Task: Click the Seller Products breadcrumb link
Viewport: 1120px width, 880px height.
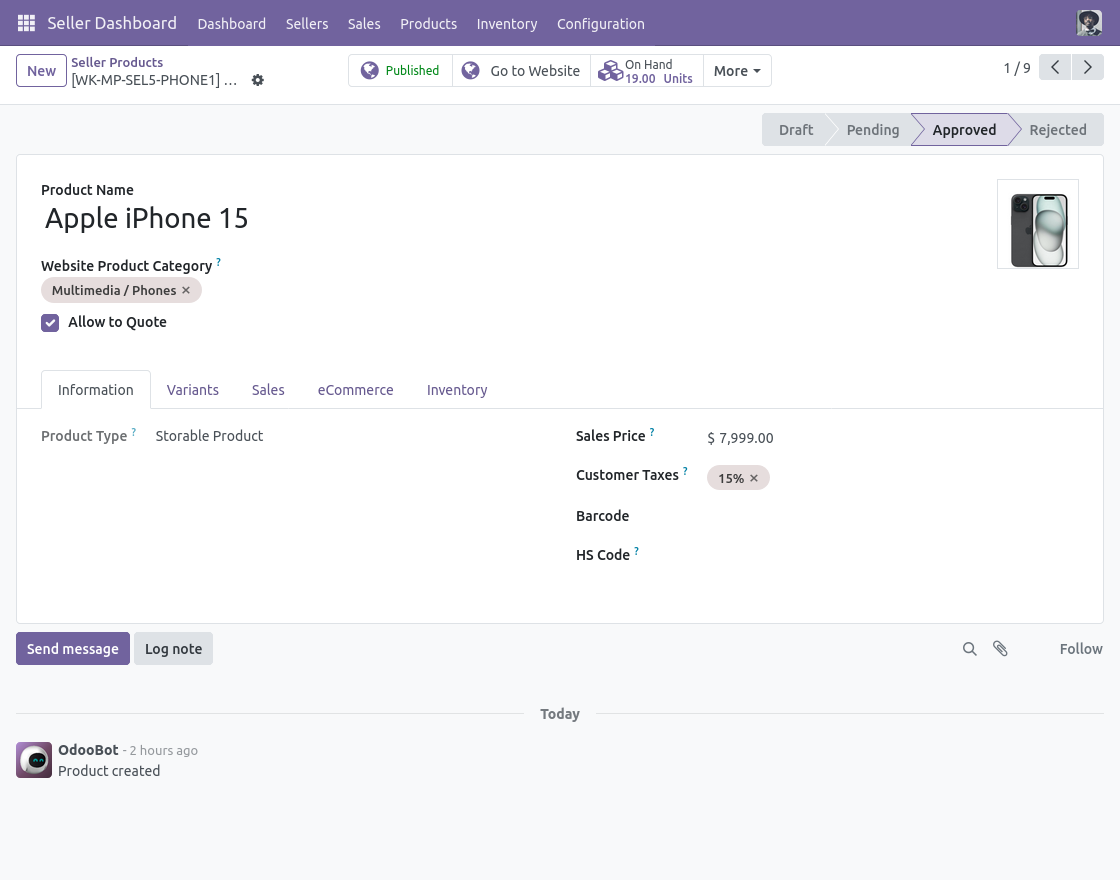Action: click(117, 62)
